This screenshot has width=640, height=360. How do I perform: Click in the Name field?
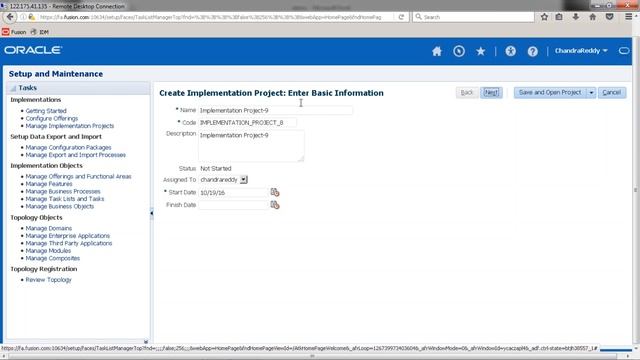pyautogui.click(x=276, y=110)
